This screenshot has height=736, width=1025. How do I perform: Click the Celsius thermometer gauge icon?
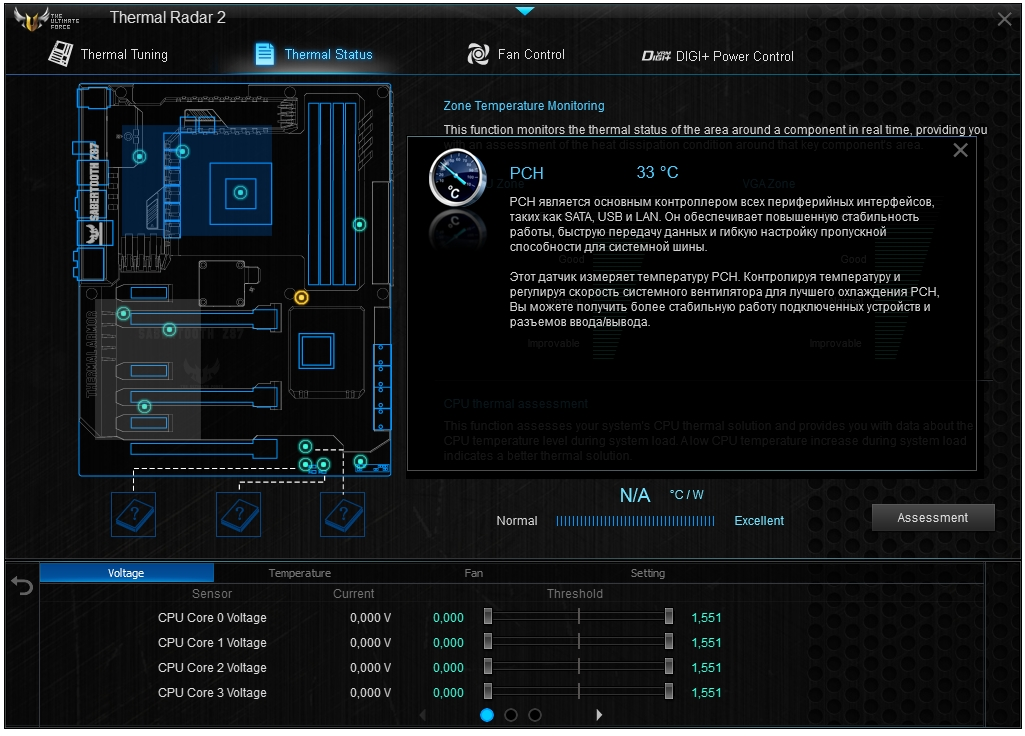458,178
